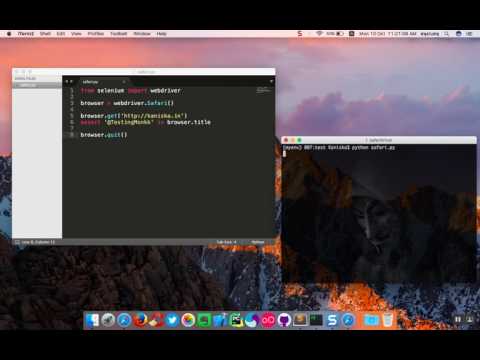This screenshot has width=480, height=360.
Task: Toggle sidebar icon in Sublime status bar
Action: [17, 242]
